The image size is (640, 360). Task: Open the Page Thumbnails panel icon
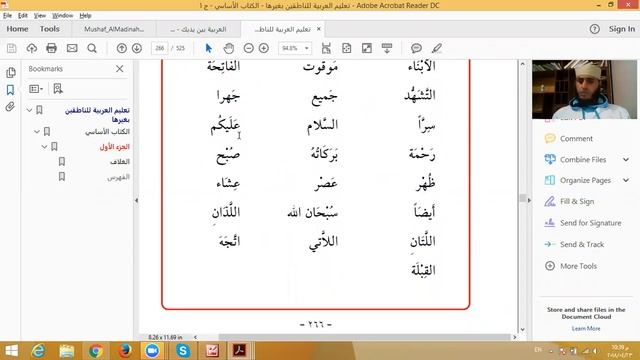[x=11, y=73]
